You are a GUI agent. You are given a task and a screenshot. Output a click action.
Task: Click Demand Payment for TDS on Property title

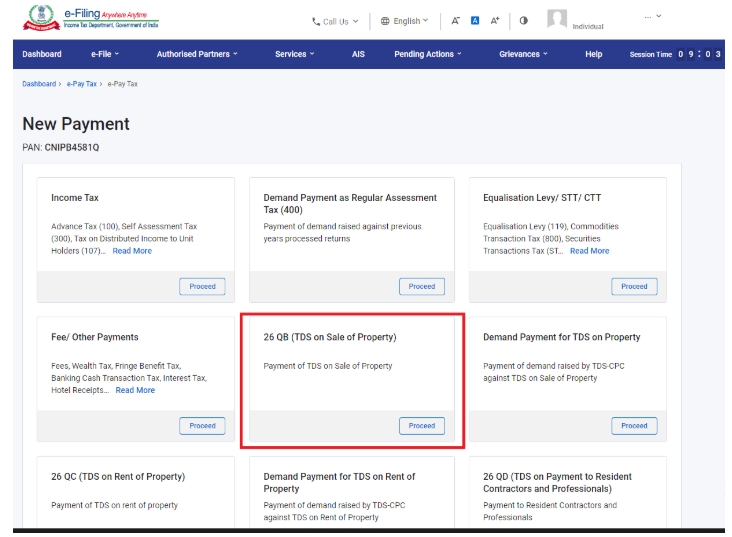[x=562, y=337]
